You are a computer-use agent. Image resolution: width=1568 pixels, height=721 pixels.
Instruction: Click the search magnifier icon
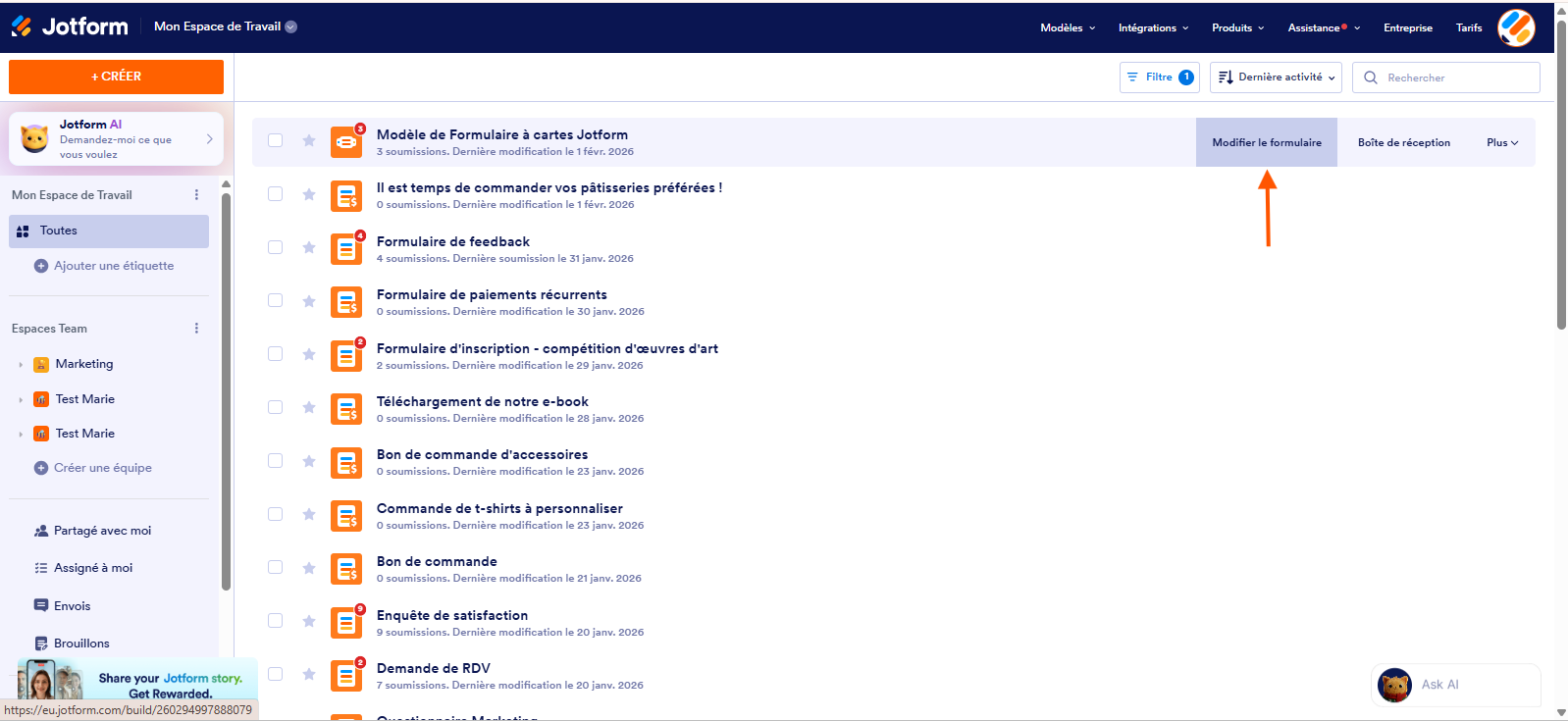click(x=1371, y=77)
